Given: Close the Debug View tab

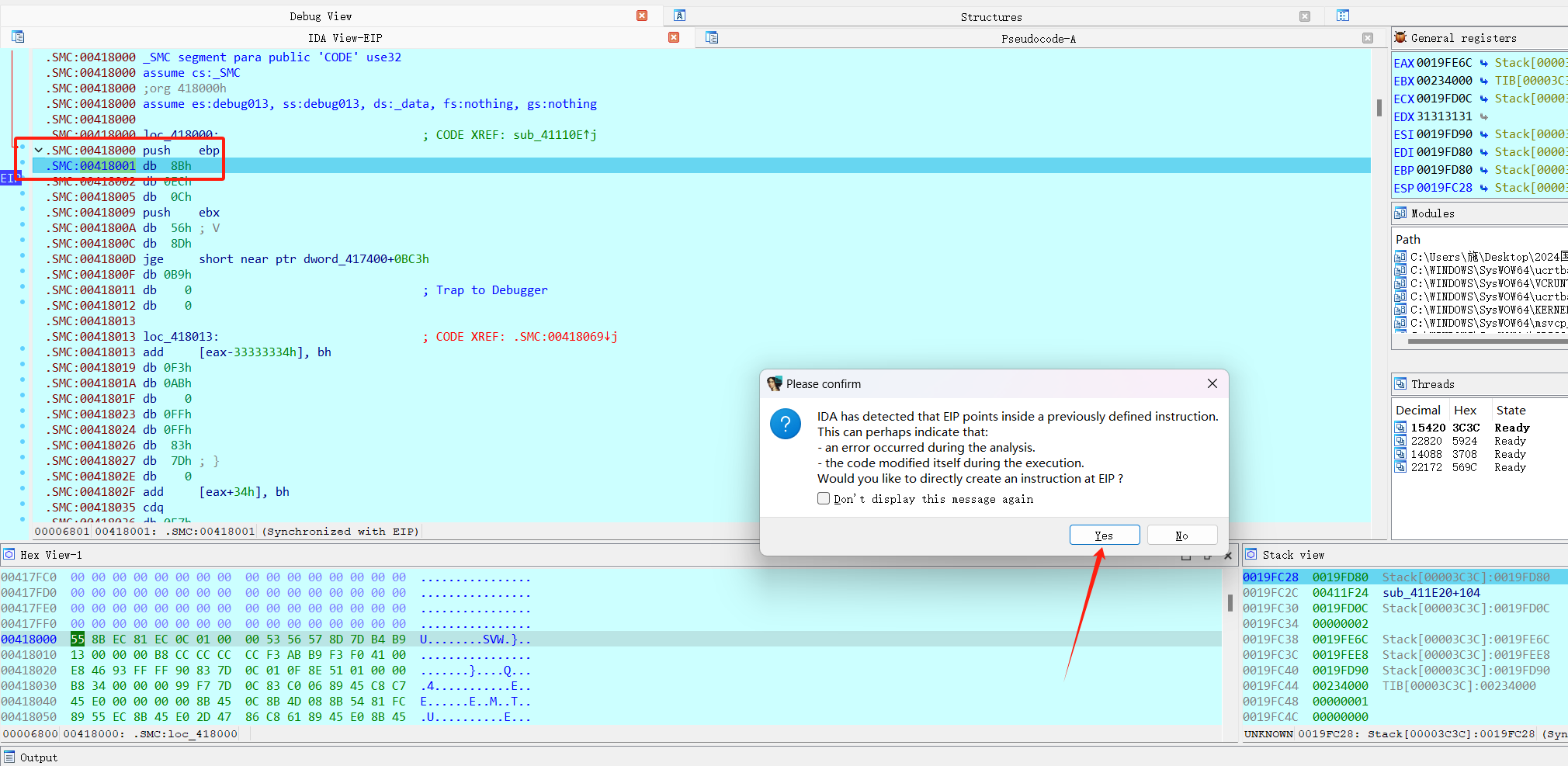Looking at the screenshot, I should tap(642, 16).
